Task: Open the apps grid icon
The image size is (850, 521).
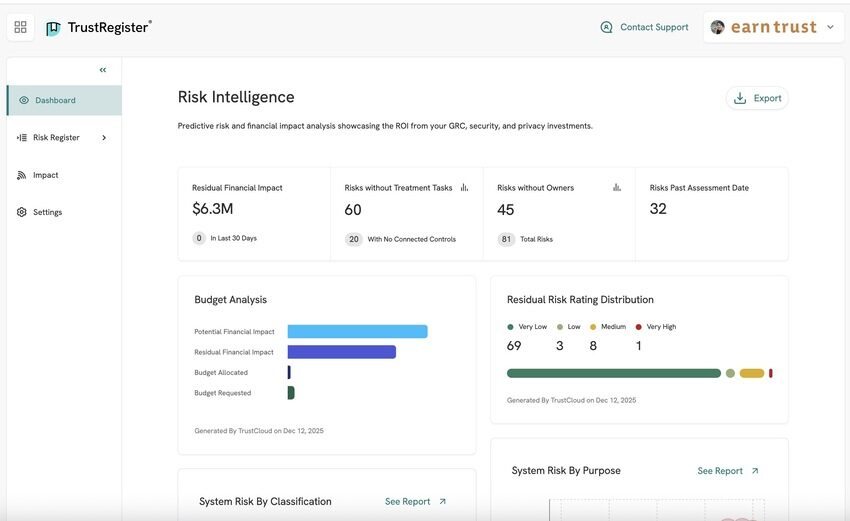Action: tap(21, 27)
